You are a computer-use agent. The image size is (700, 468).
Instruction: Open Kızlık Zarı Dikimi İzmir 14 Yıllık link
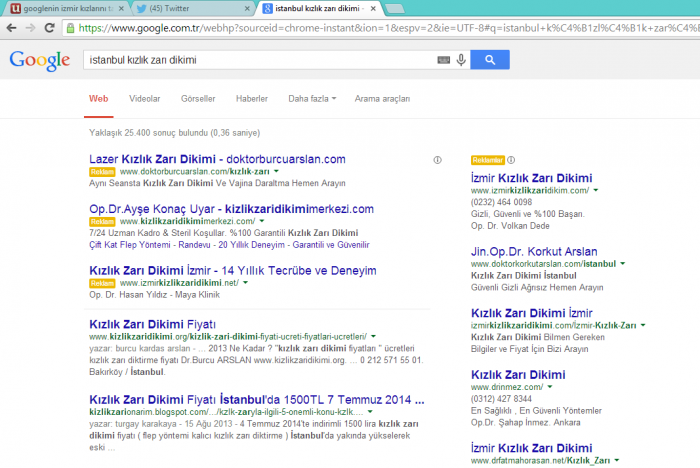click(233, 271)
